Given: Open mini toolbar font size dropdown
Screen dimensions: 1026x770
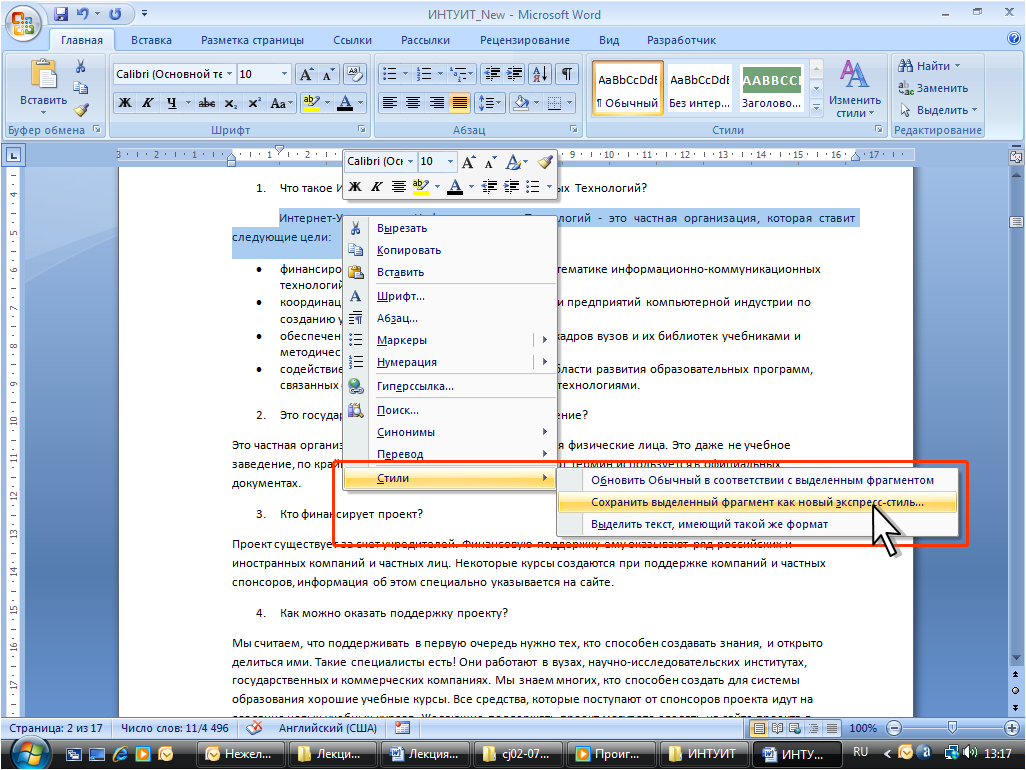Looking at the screenshot, I should tap(450, 162).
